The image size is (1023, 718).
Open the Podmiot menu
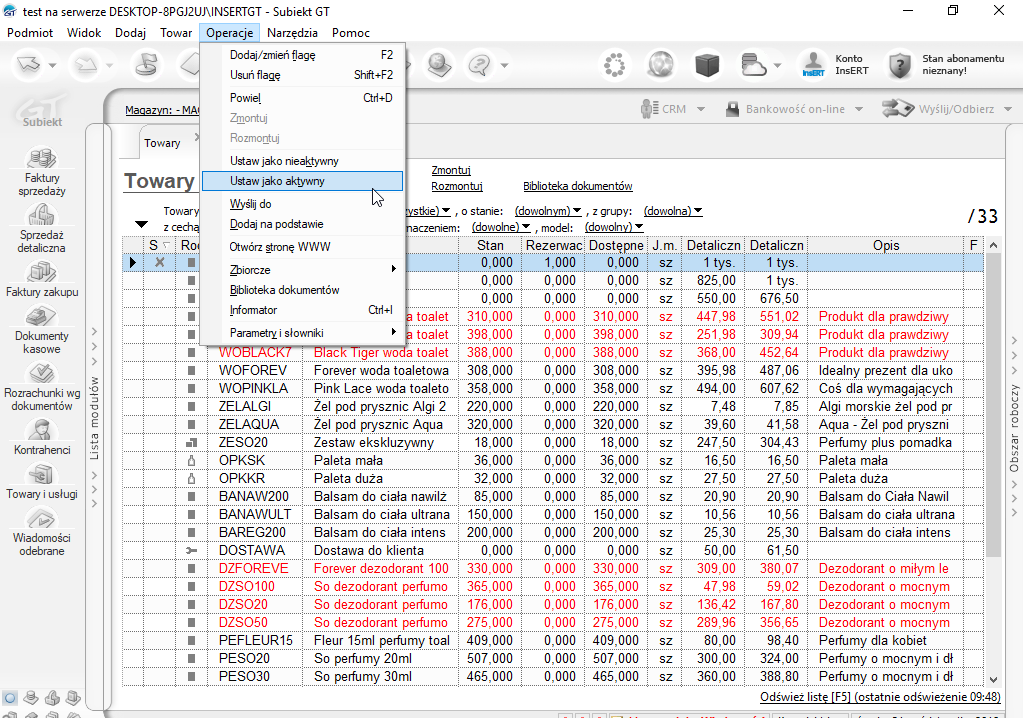pos(30,33)
